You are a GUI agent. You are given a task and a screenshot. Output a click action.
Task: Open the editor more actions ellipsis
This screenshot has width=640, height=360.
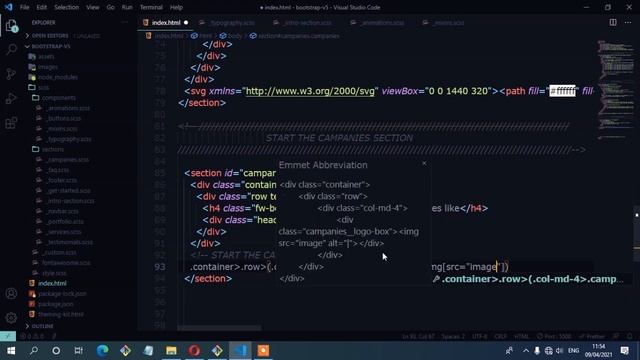click(628, 22)
